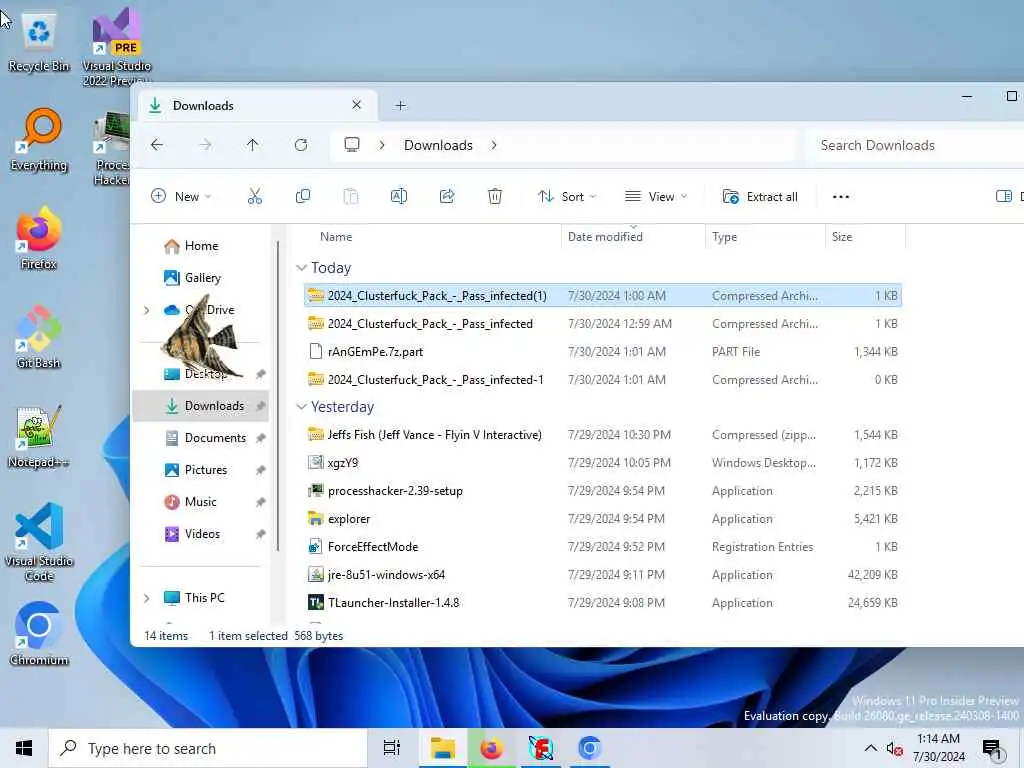The width and height of the screenshot is (1024, 768).
Task: Select the rAnGEmPe.7z.part file
Action: click(602, 351)
